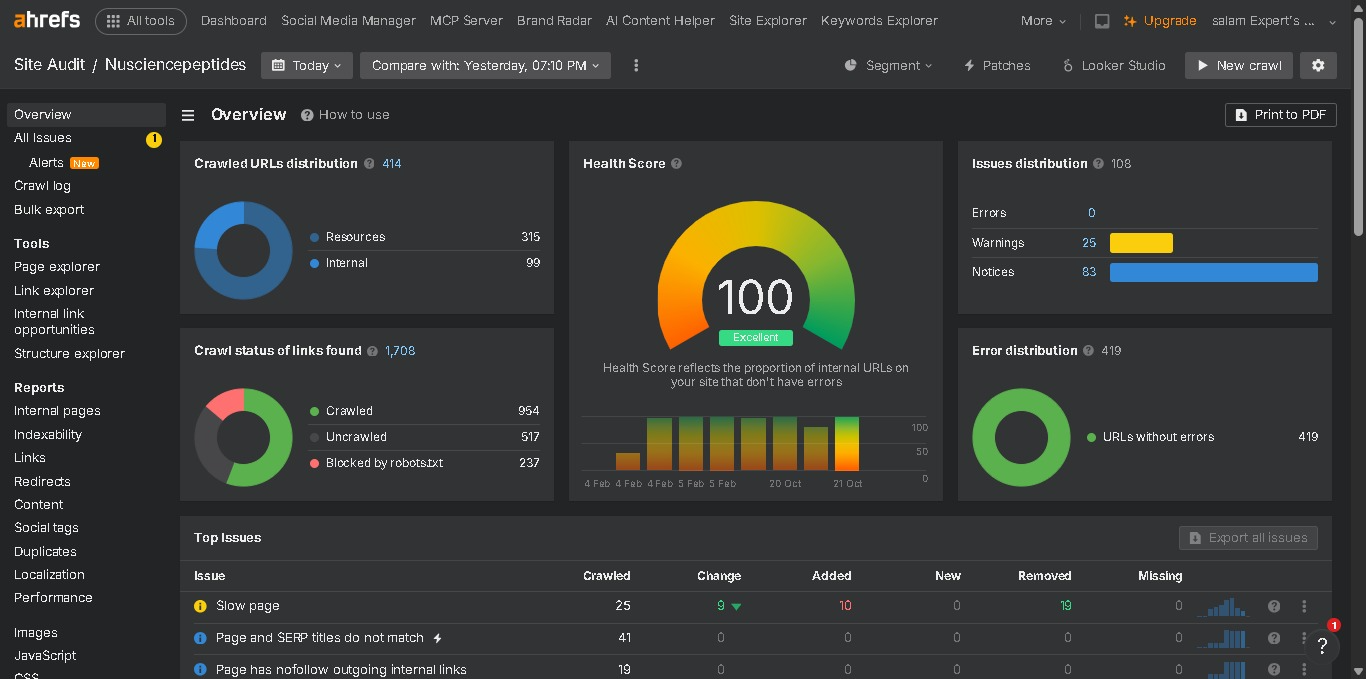Open Looker Studio

[1113, 65]
